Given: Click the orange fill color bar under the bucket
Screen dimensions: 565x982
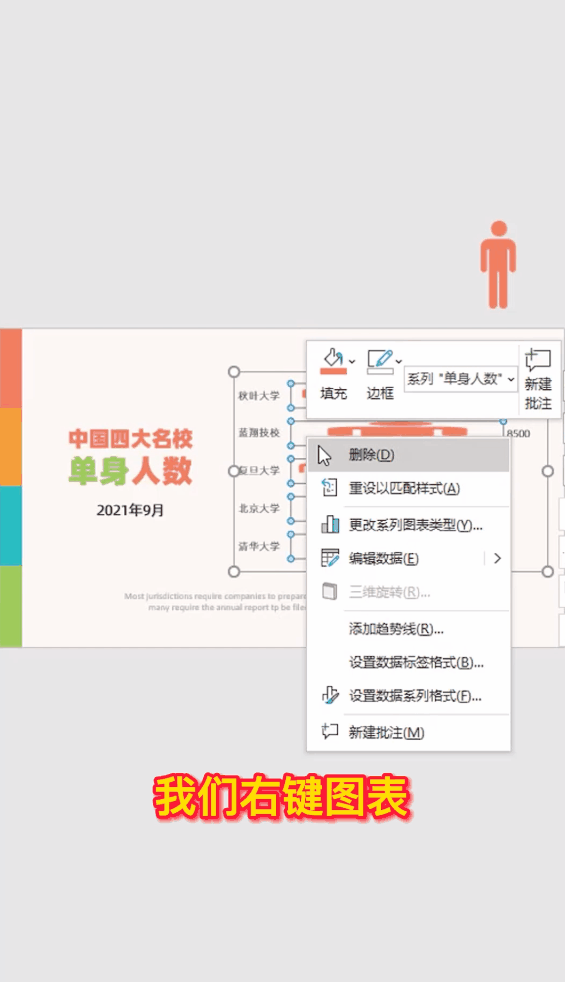Looking at the screenshot, I should click(333, 371).
